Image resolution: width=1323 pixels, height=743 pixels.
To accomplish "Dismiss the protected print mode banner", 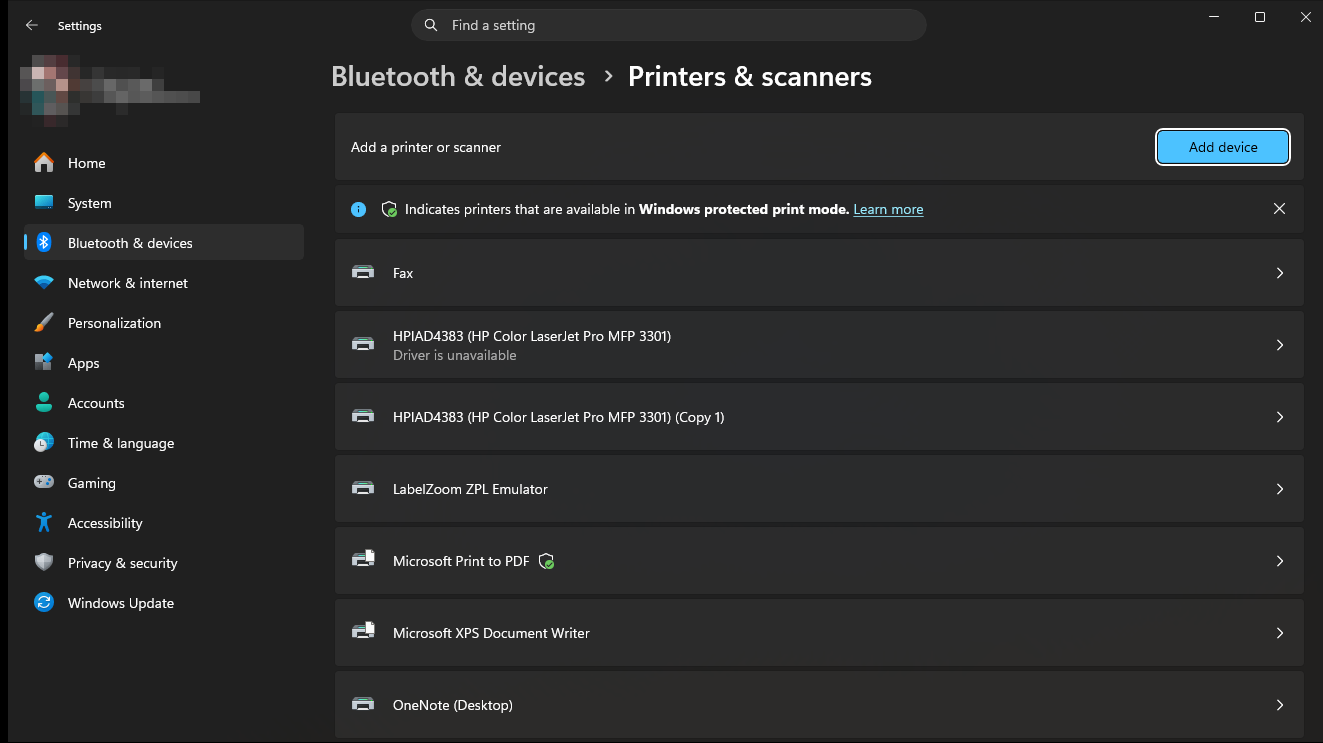I will [1280, 209].
